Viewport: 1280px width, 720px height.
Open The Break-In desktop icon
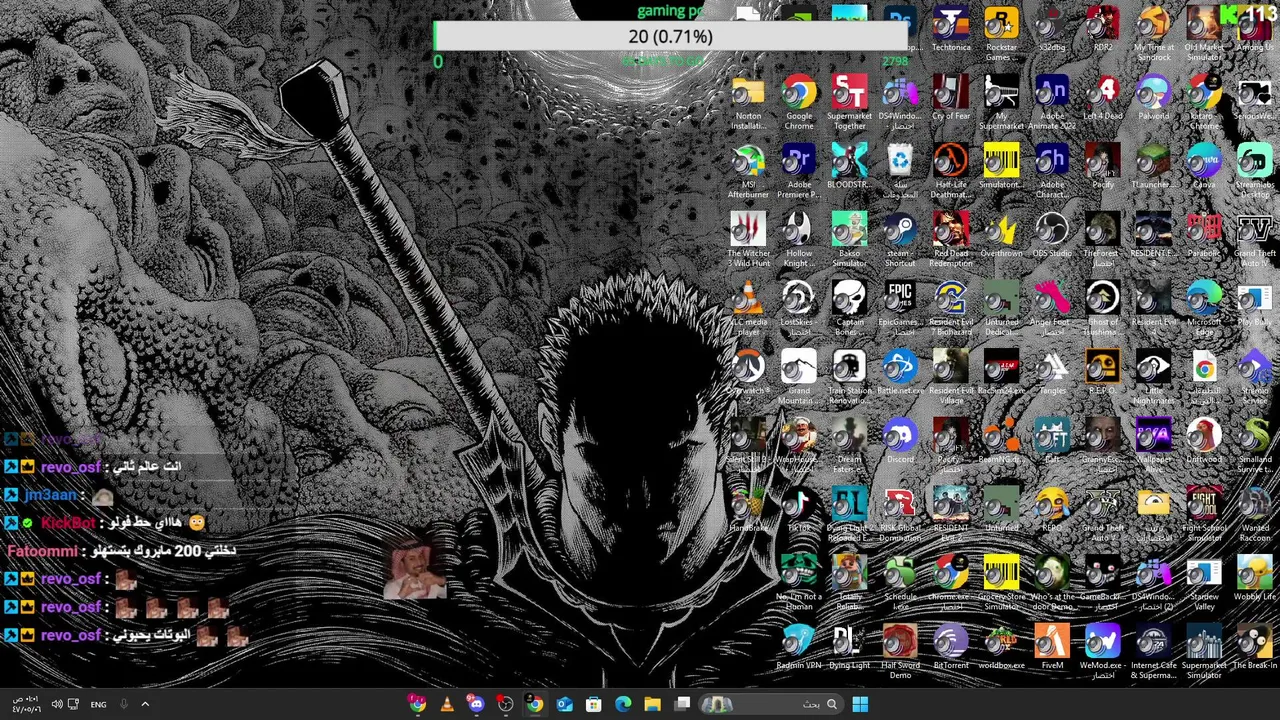click(1254, 647)
